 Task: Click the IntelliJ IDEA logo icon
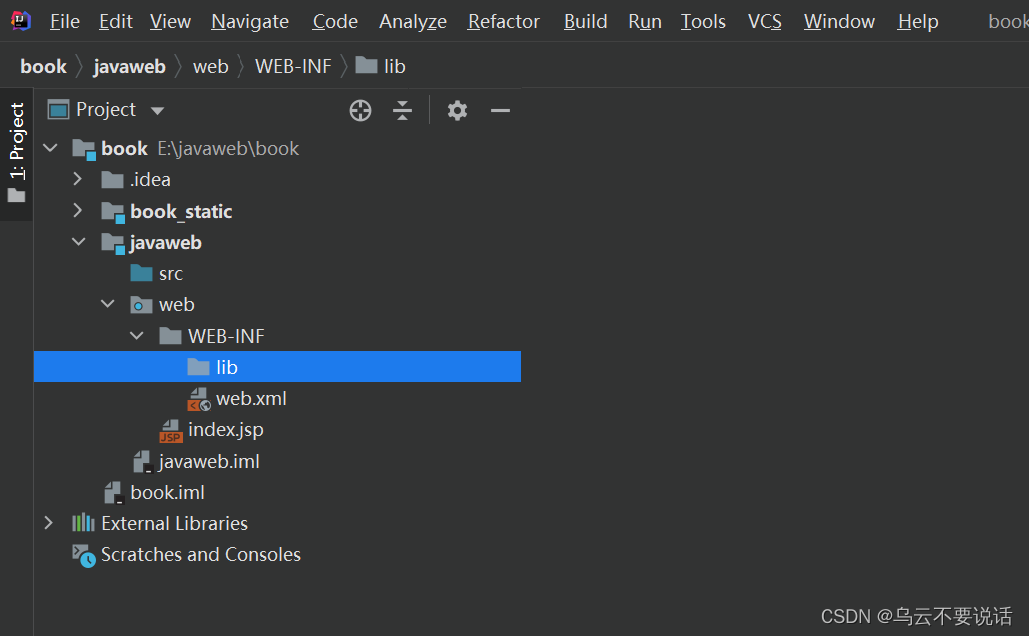[20, 21]
